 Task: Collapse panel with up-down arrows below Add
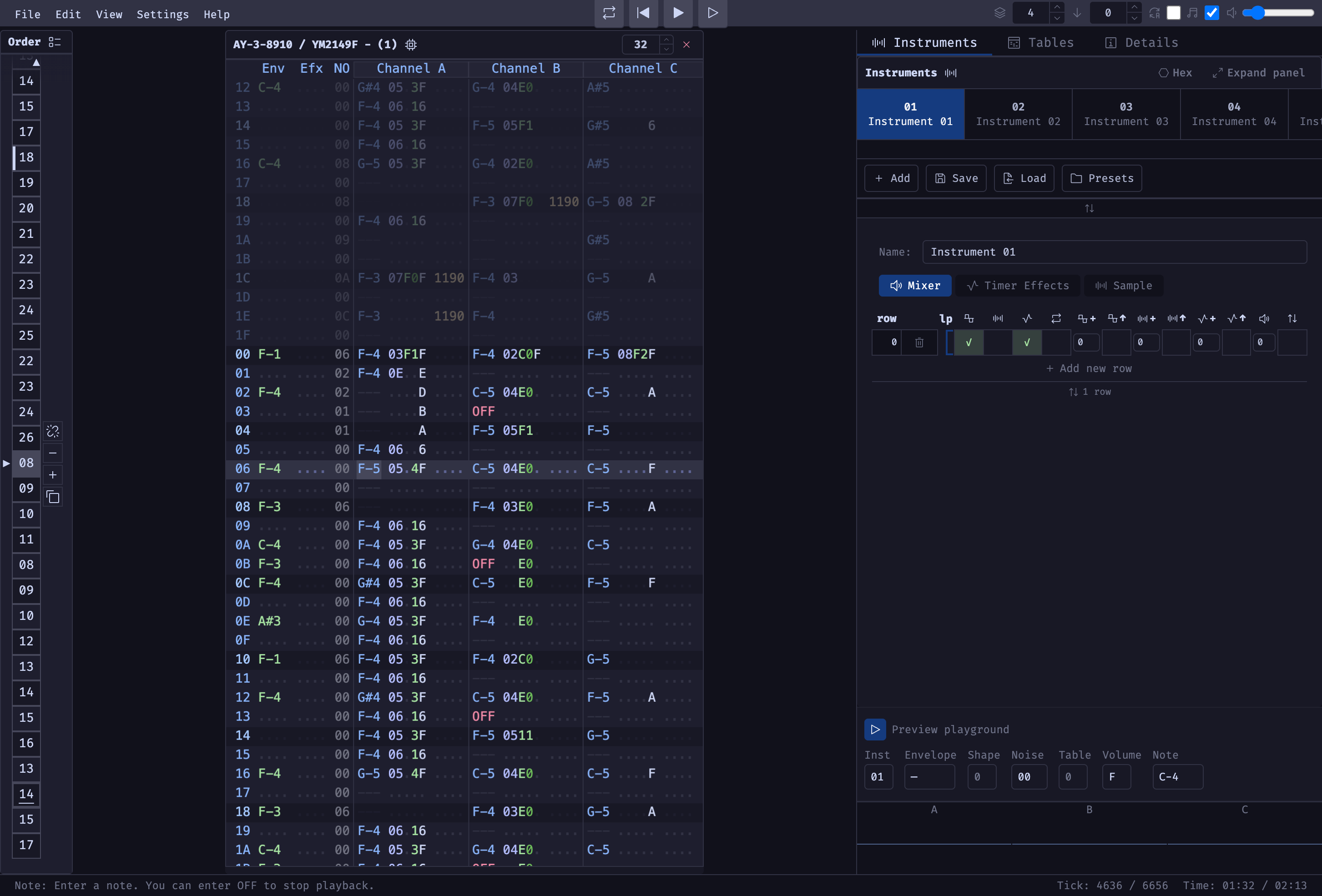coord(1090,208)
